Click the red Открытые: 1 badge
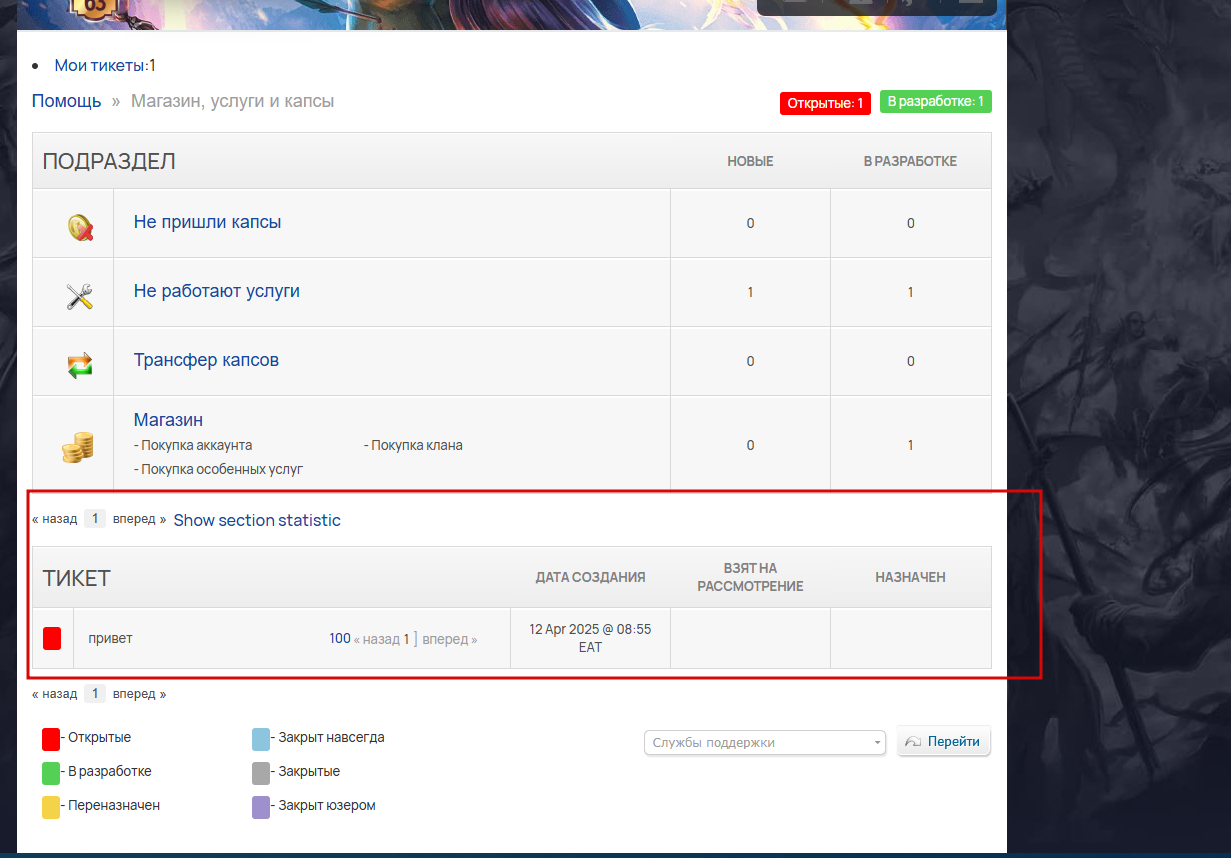1231x858 pixels. click(x=825, y=103)
